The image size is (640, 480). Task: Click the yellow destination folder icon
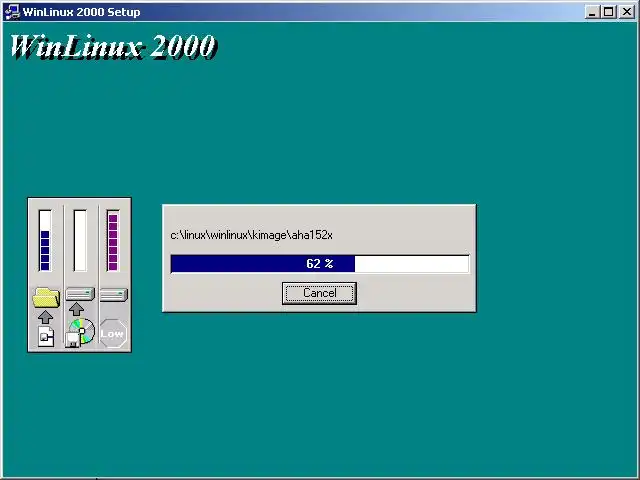point(46,297)
